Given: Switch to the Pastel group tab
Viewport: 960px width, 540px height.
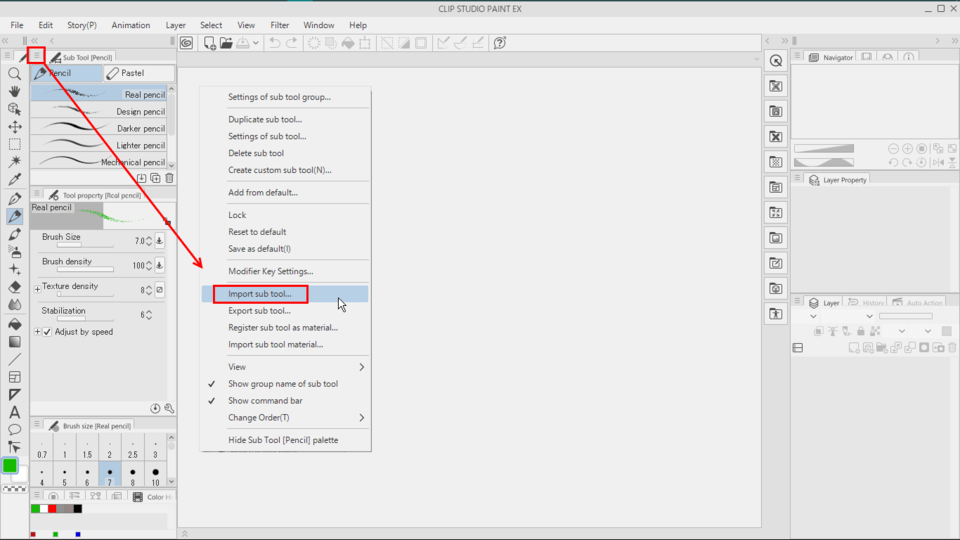Looking at the screenshot, I should point(138,73).
